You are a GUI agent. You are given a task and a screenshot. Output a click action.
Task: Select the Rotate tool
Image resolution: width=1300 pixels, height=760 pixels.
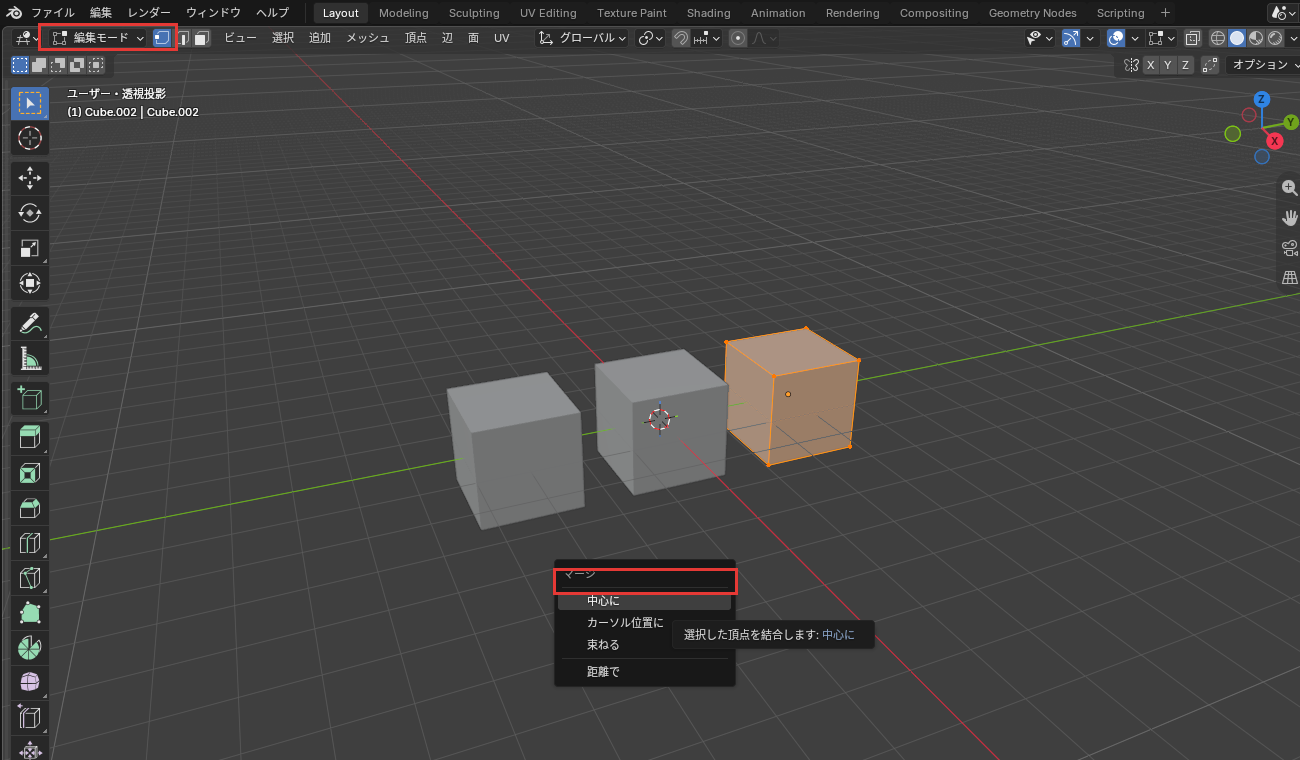click(30, 212)
